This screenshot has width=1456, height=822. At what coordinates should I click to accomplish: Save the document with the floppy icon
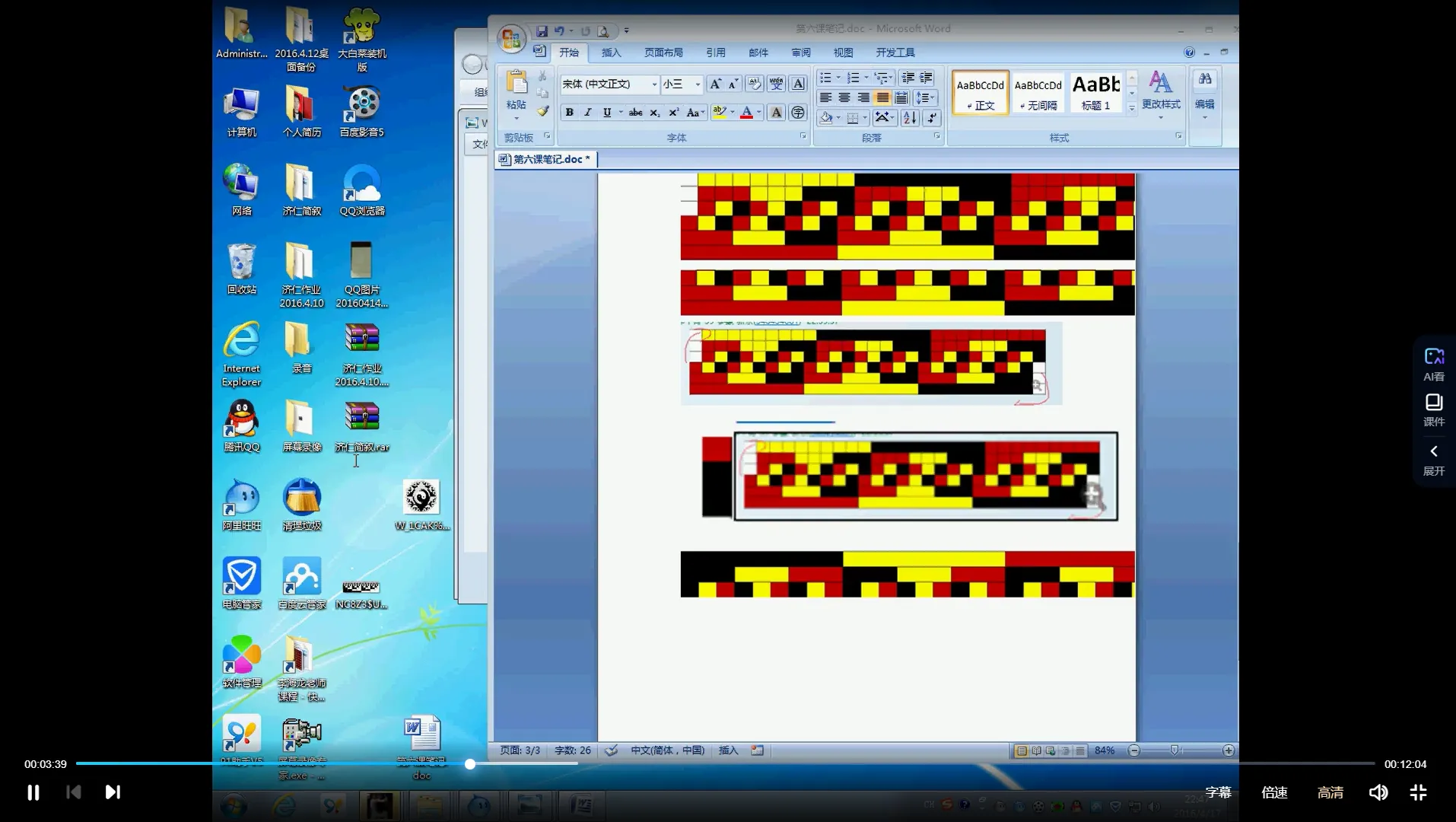coord(542,31)
